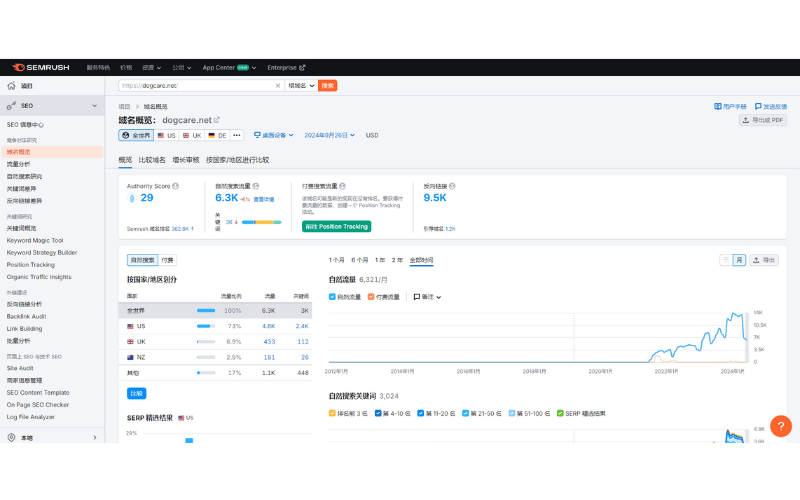
Task: Click the 反向链接 info icon
Action: [453, 186]
